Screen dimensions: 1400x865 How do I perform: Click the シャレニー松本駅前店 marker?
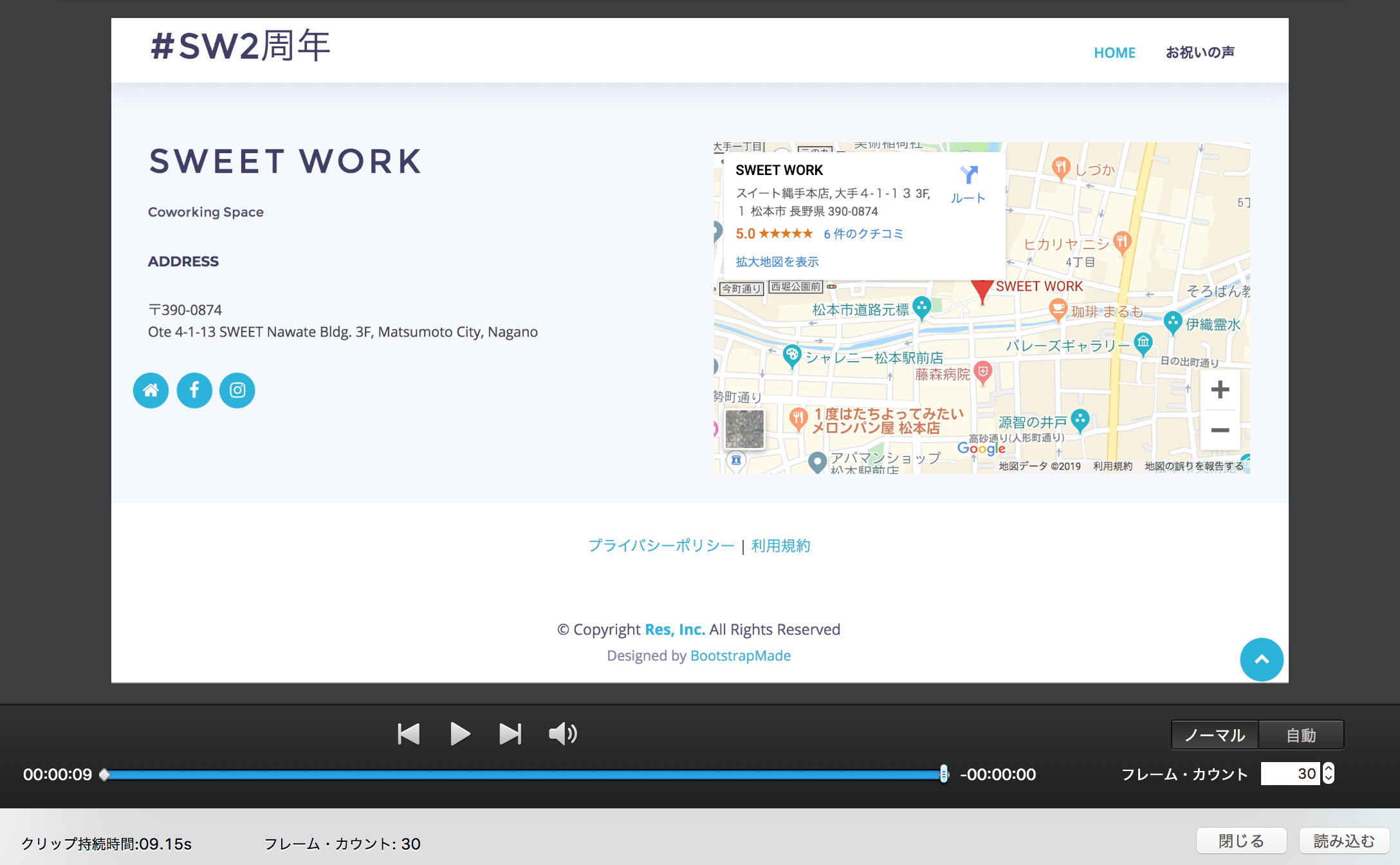tap(792, 356)
